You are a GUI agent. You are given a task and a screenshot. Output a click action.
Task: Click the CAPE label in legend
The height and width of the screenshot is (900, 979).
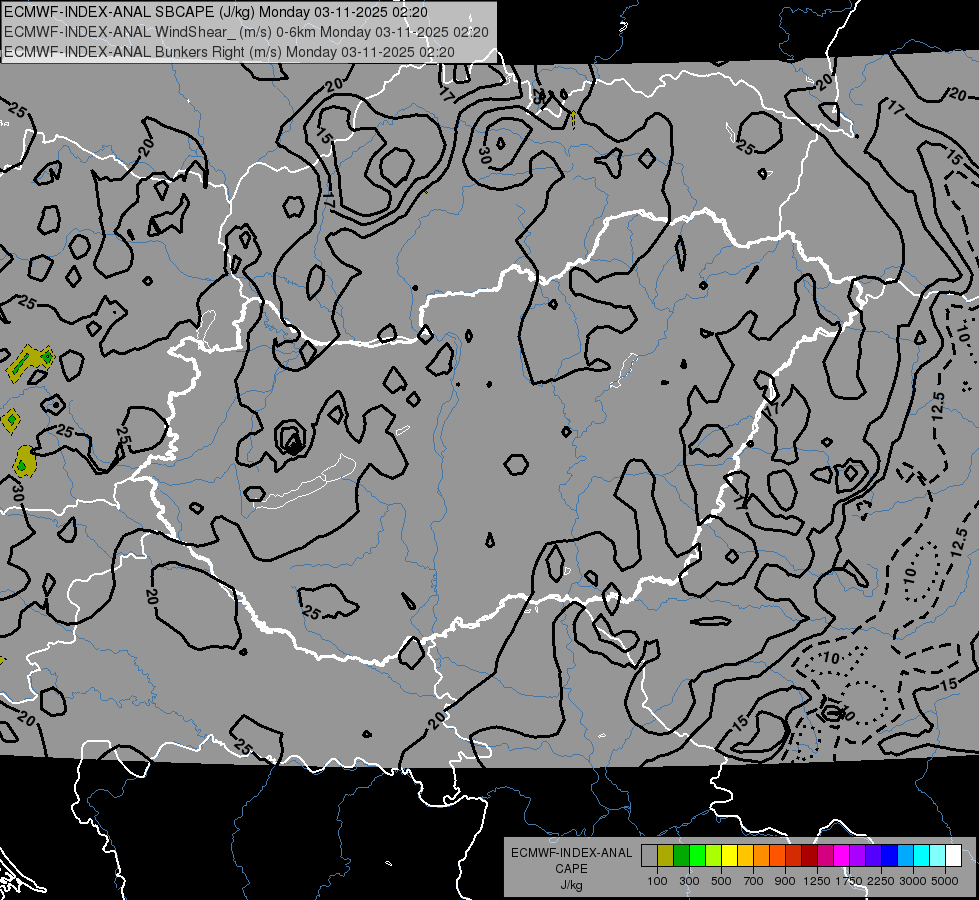point(571,868)
